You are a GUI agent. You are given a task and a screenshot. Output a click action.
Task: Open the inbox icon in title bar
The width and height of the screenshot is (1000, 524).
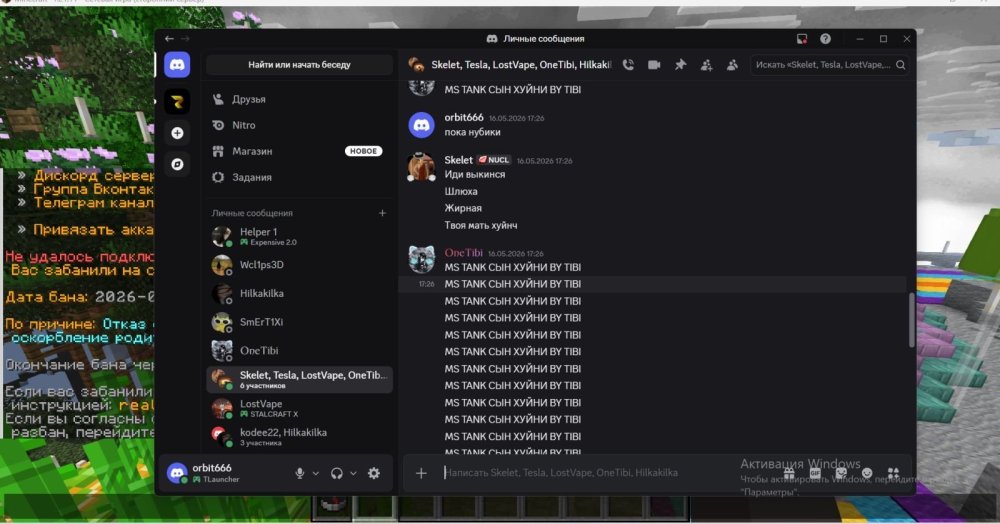click(802, 39)
